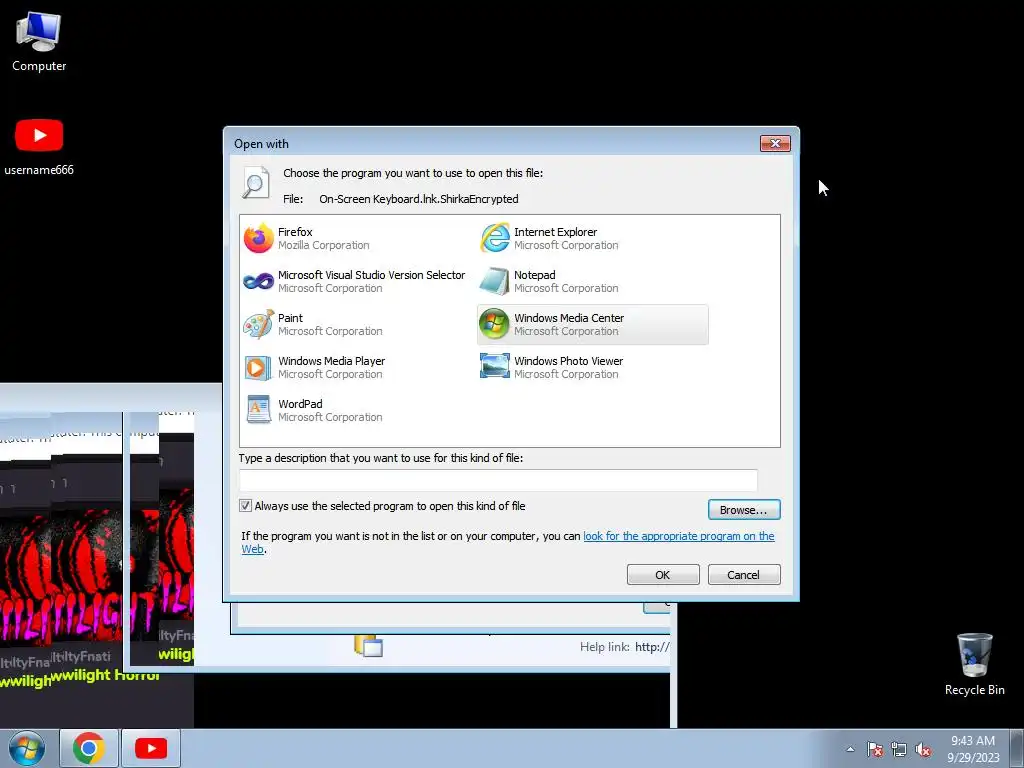The height and width of the screenshot is (768, 1024).
Task: Click the username666 YouTube desktop icon
Action: [39, 147]
